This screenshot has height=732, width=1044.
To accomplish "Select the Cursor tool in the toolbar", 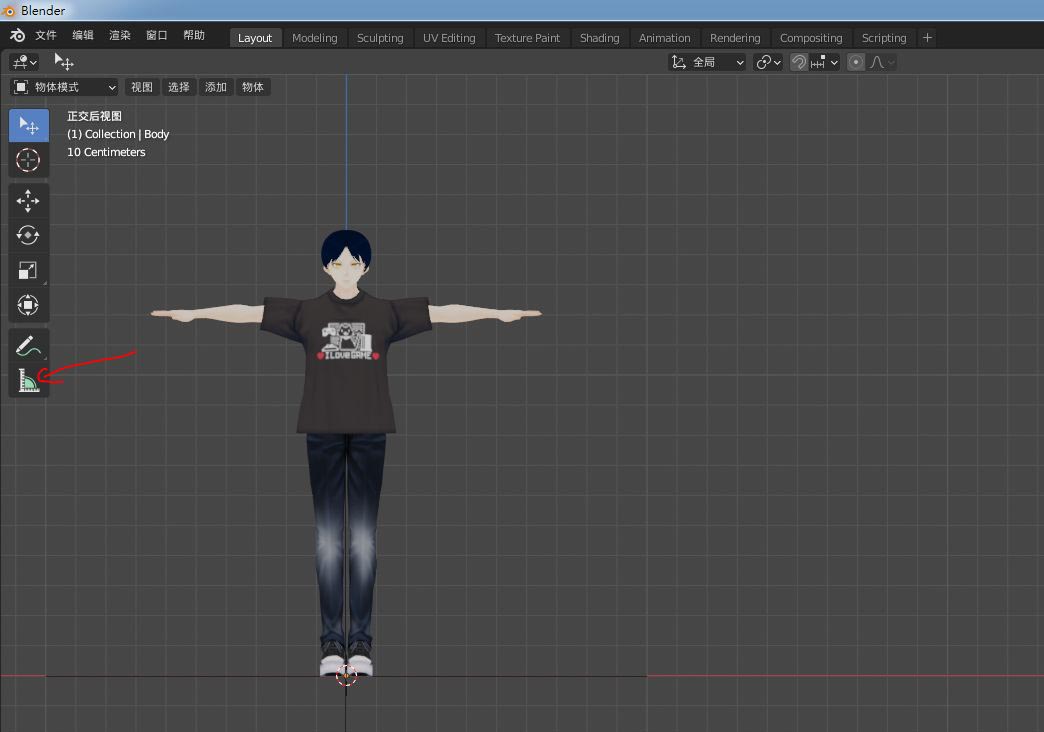I will 28,160.
